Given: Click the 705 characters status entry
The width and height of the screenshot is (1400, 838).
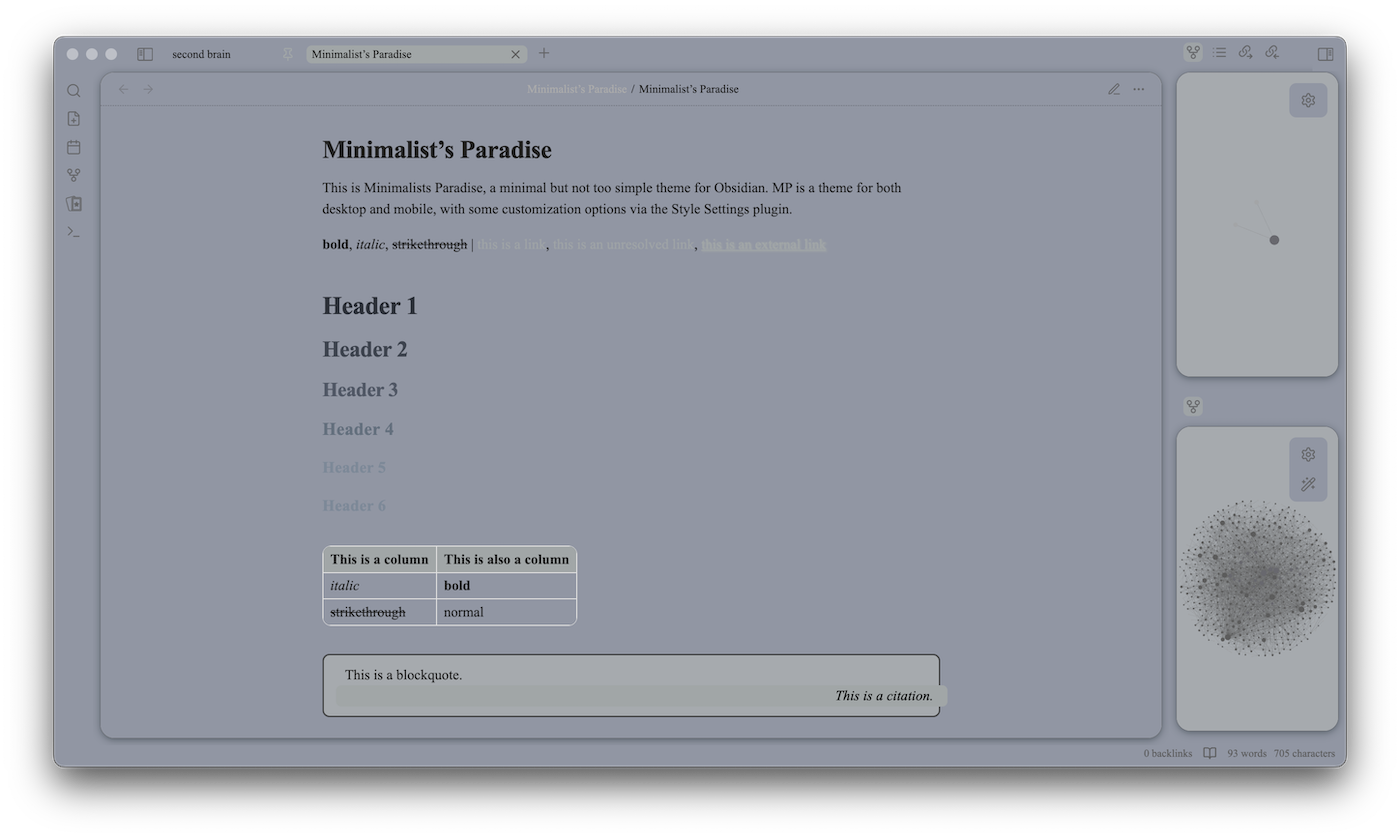Looking at the screenshot, I should pyautogui.click(x=1304, y=753).
